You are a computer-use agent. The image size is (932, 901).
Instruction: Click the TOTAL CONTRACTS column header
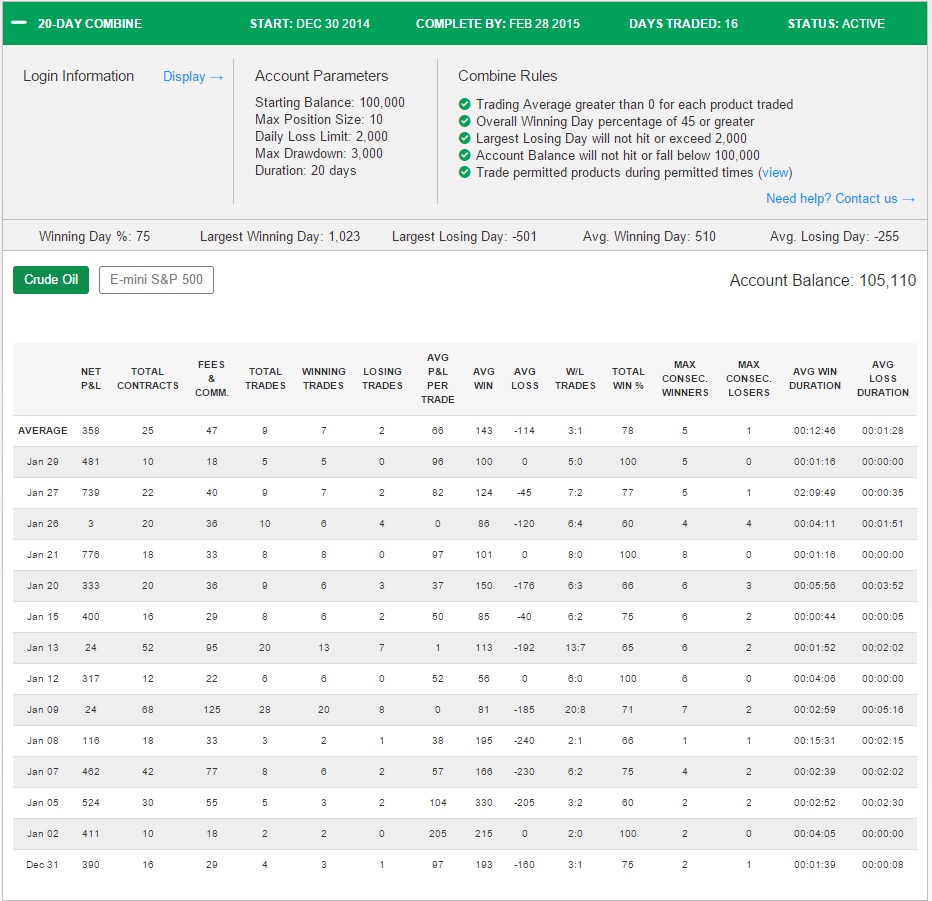pos(147,379)
